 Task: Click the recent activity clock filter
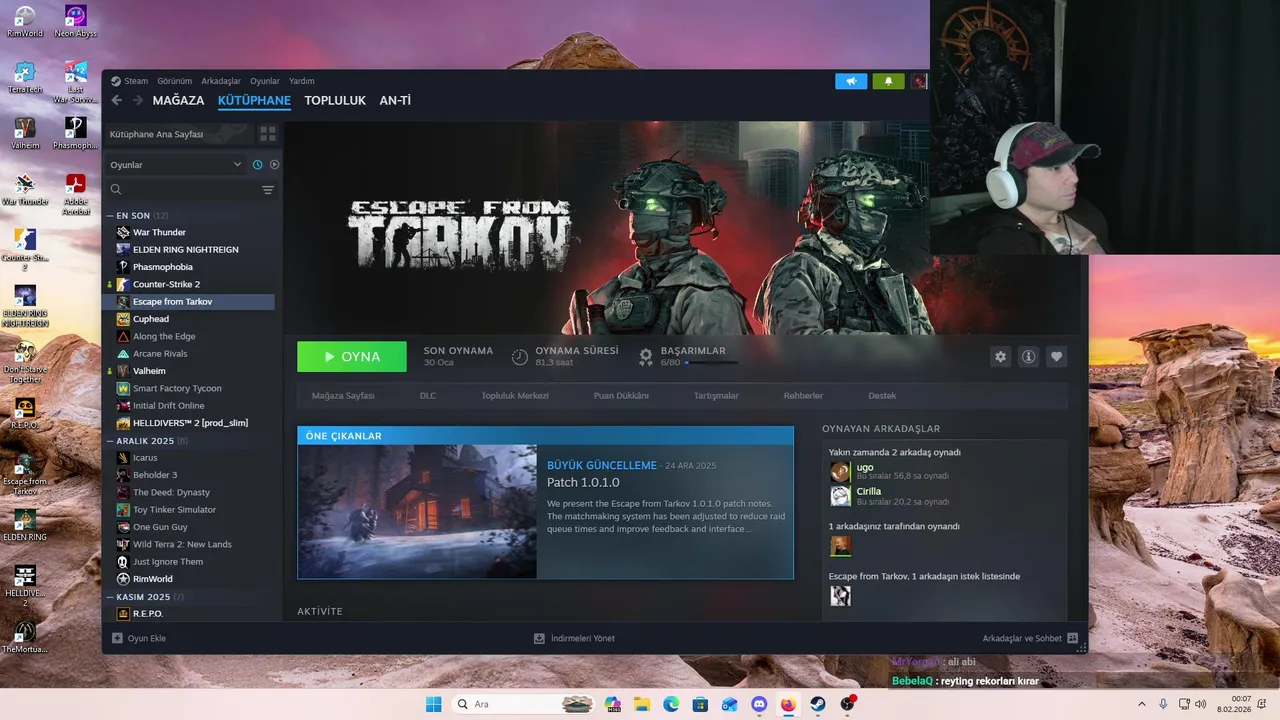[258, 164]
